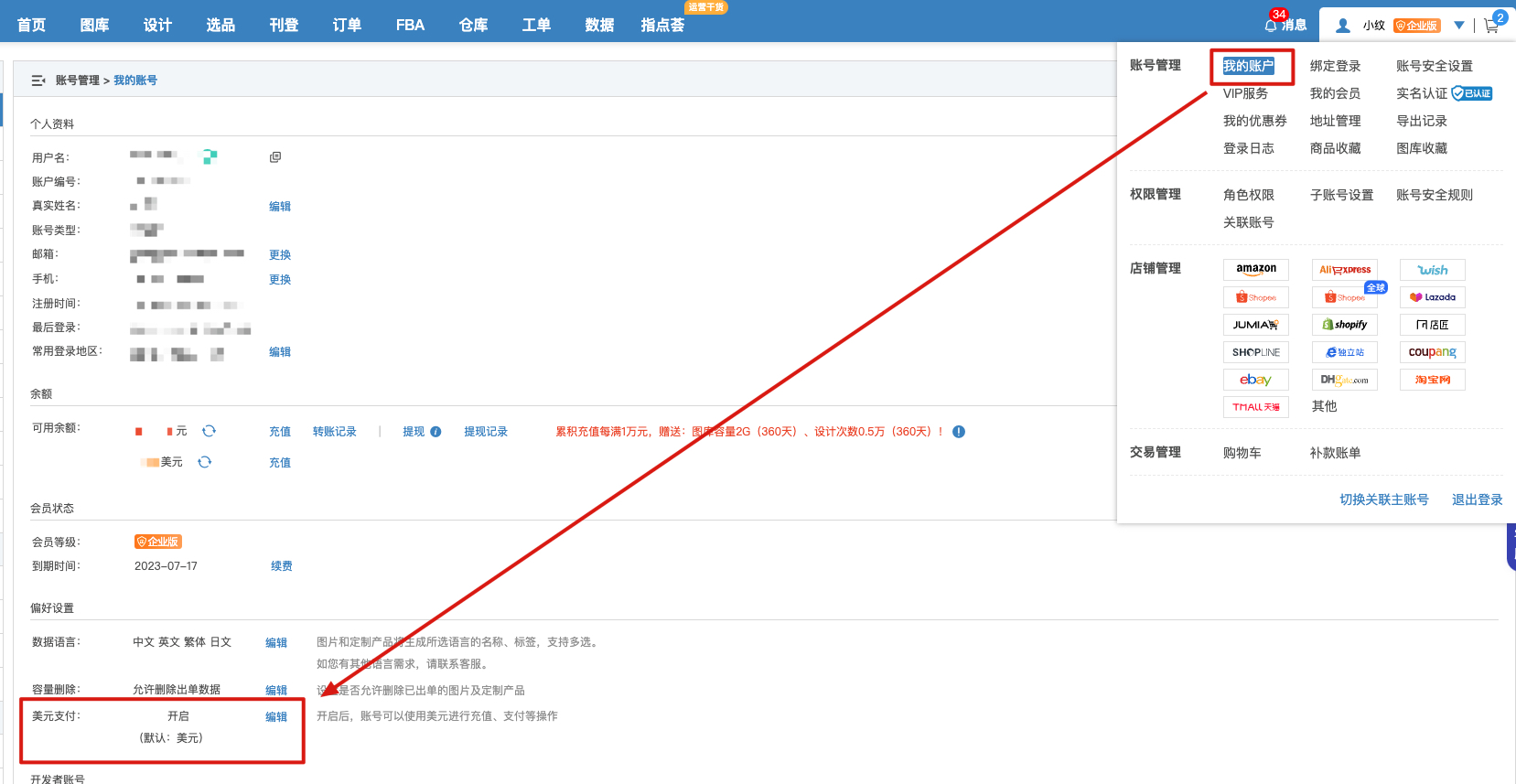Click the user avatar icon
This screenshot has width=1516, height=784.
point(1343,26)
